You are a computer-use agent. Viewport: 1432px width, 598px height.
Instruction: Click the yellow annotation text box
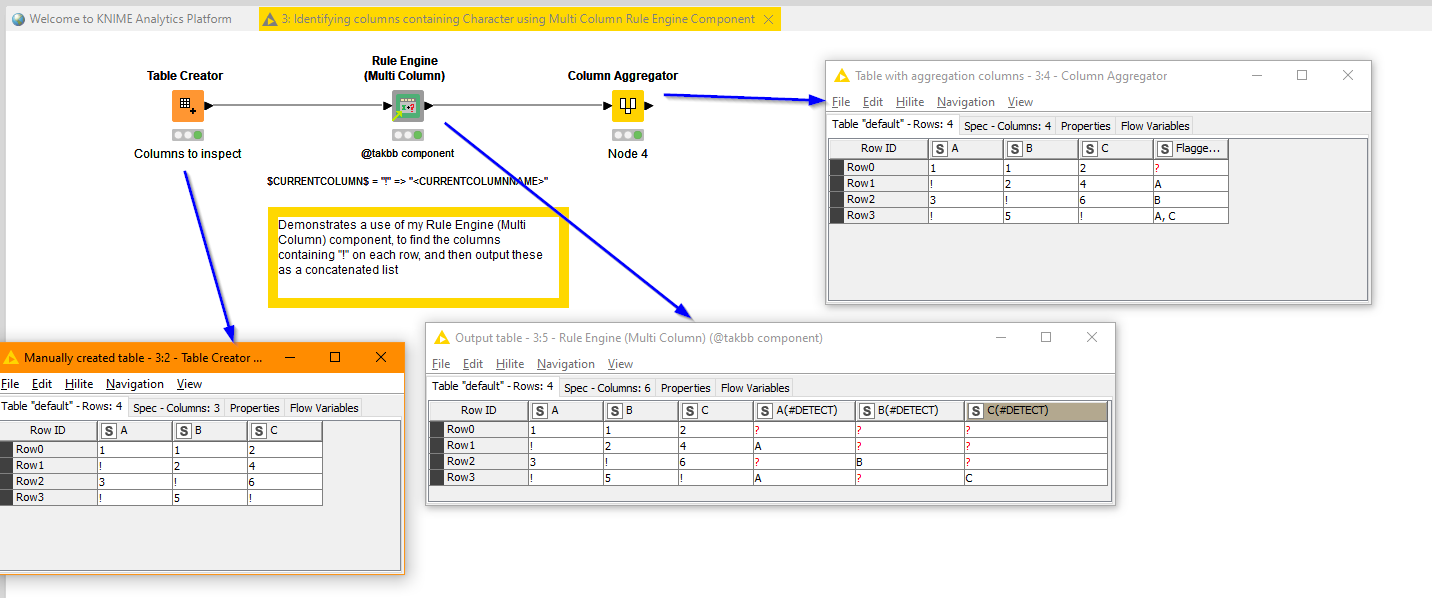[418, 256]
